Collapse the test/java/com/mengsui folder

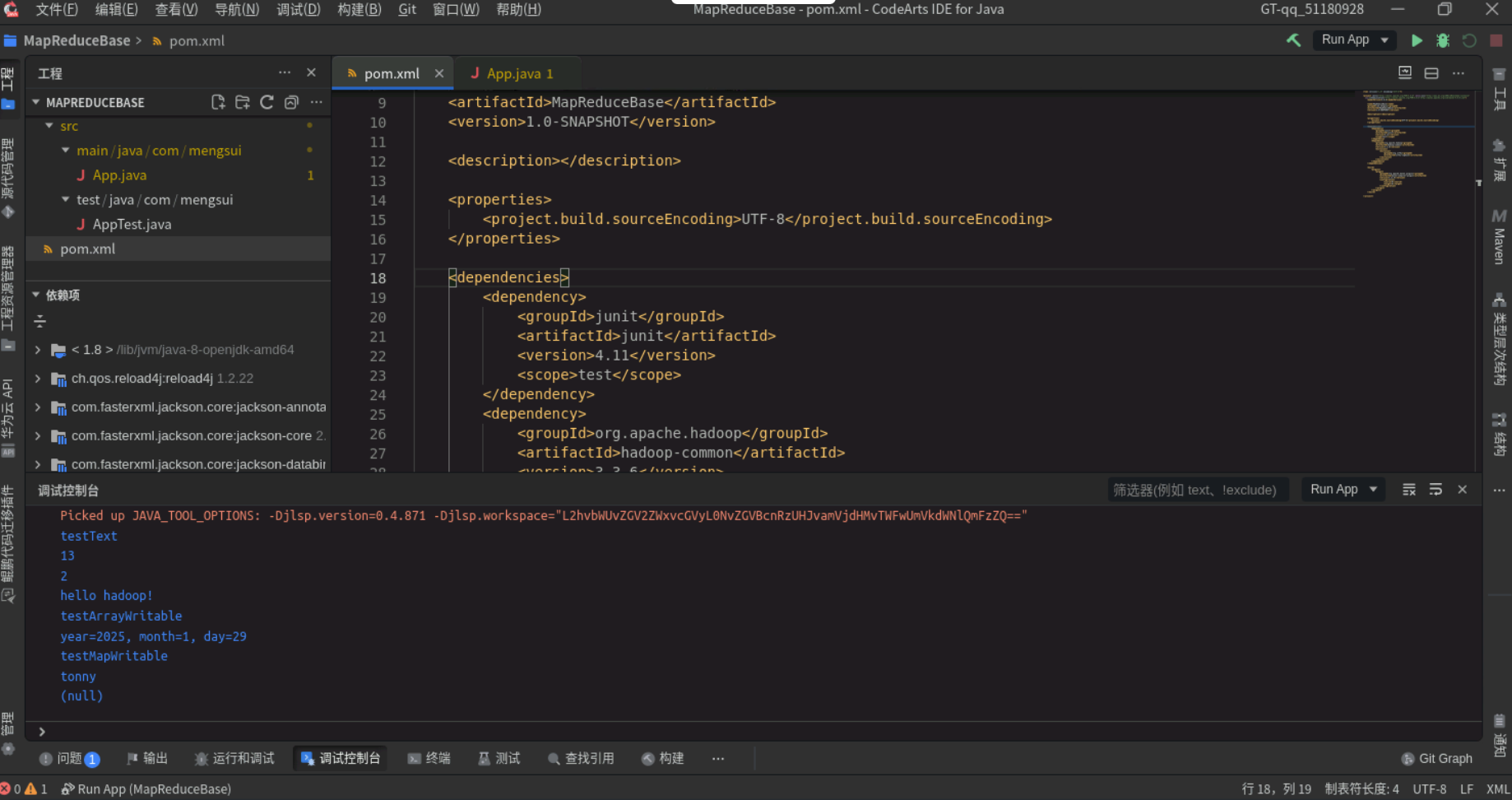[66, 200]
